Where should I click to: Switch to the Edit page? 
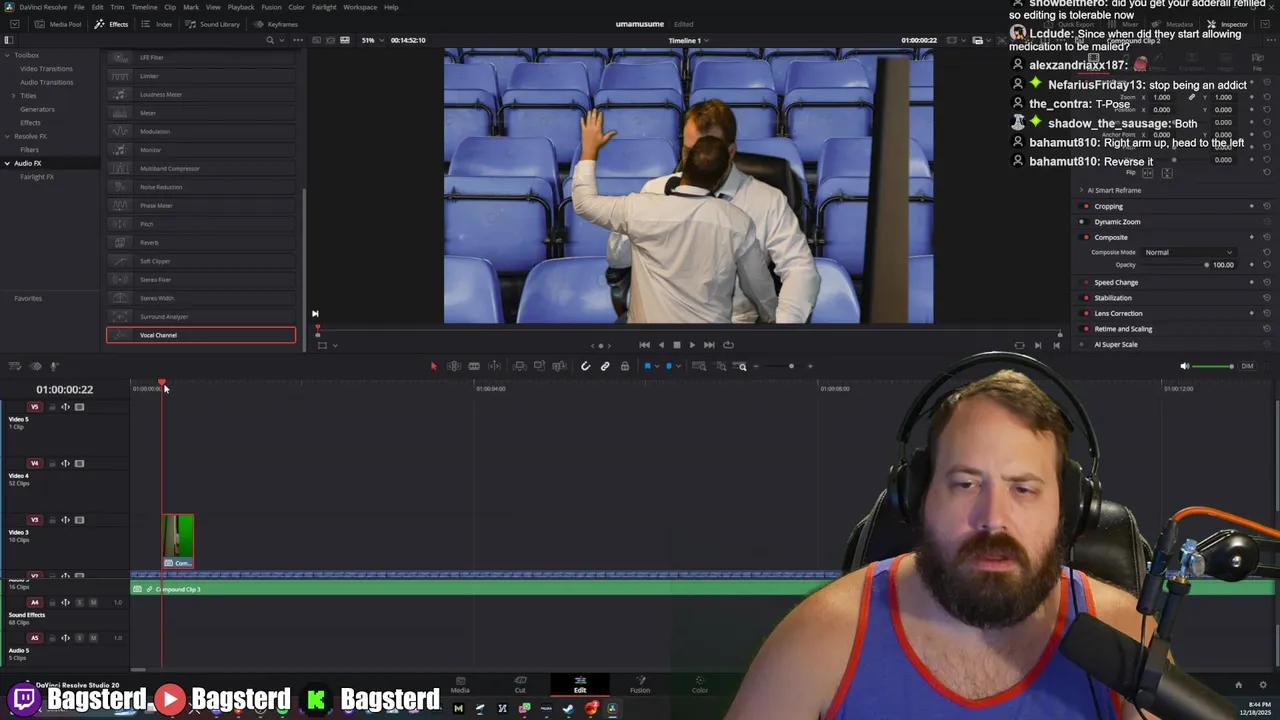tap(580, 684)
